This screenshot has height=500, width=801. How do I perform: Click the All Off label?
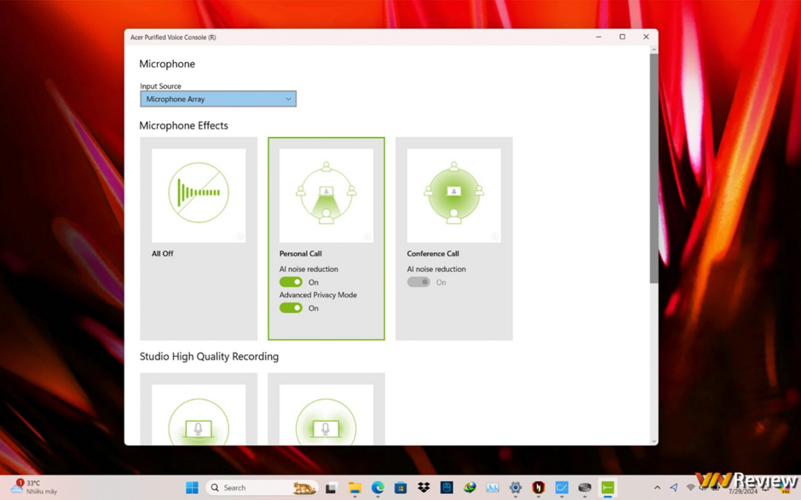(x=162, y=253)
